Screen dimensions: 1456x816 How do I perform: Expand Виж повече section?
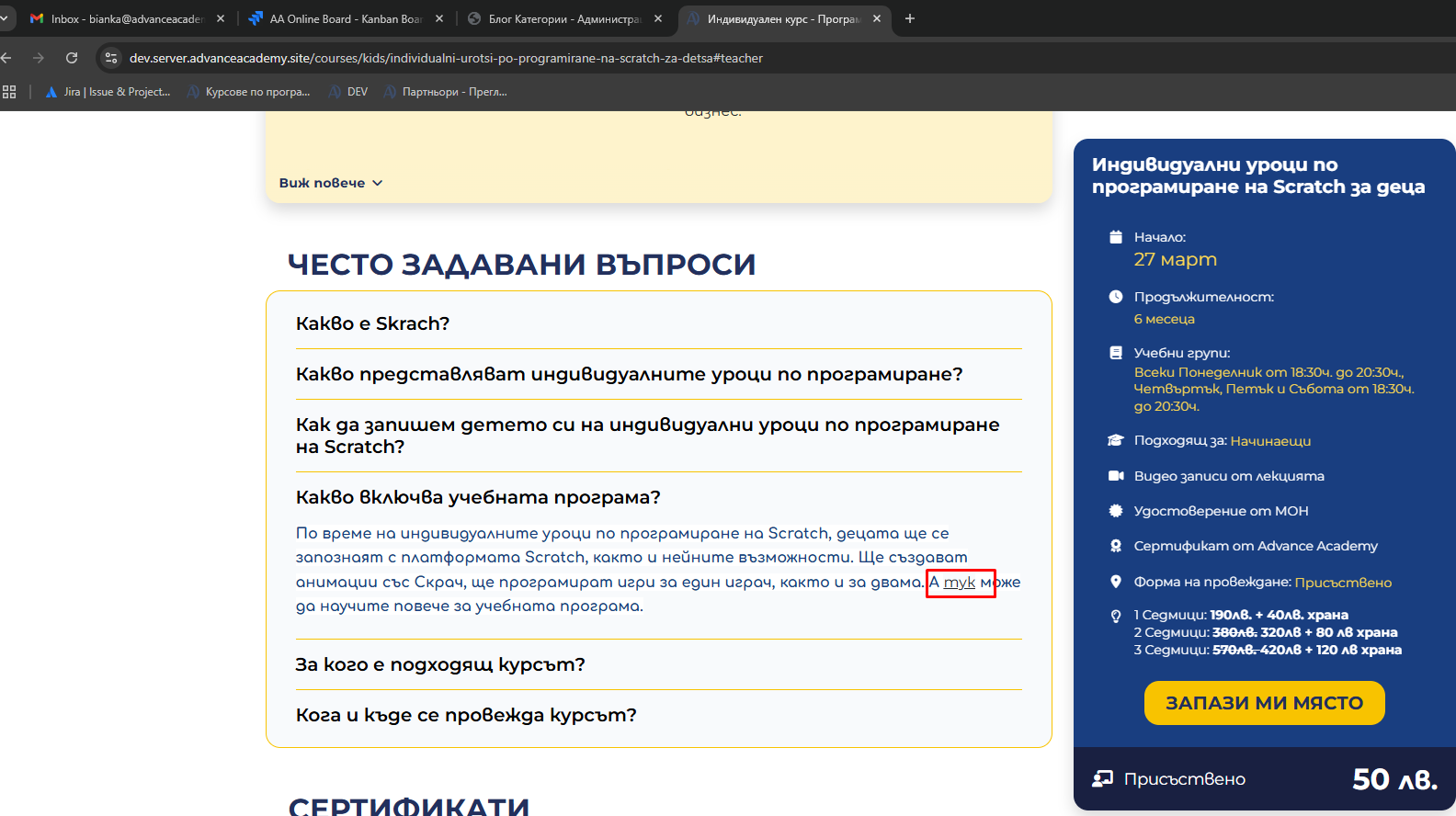[x=331, y=183]
